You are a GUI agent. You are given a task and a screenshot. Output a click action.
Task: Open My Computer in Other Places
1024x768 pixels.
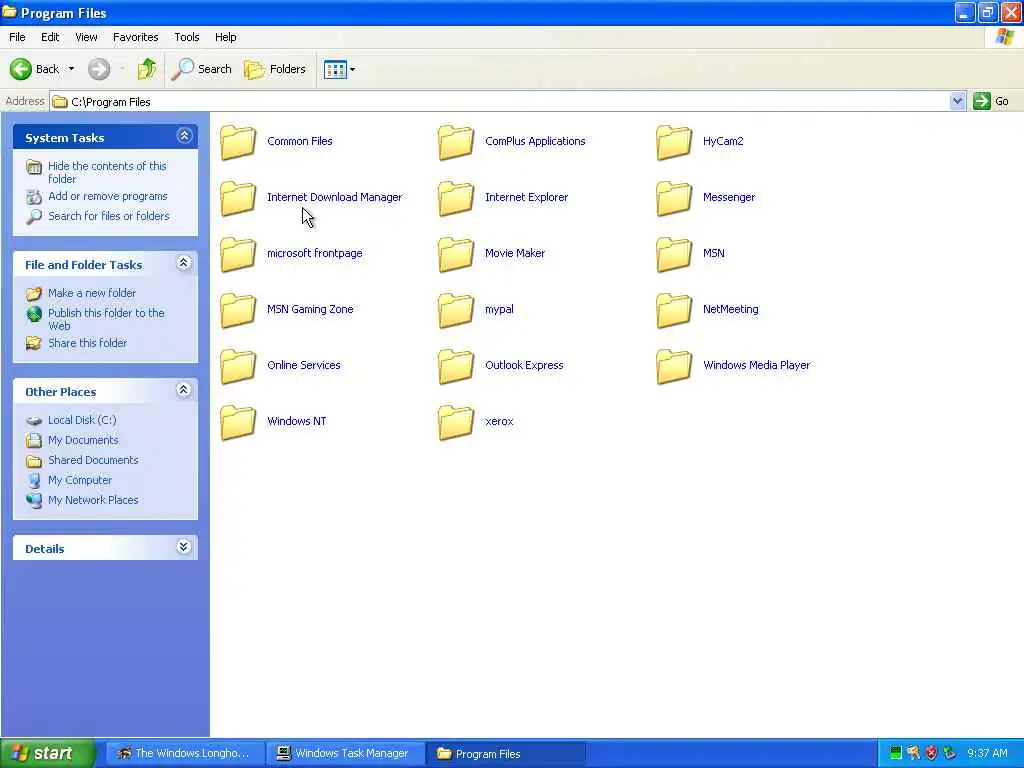tap(80, 480)
